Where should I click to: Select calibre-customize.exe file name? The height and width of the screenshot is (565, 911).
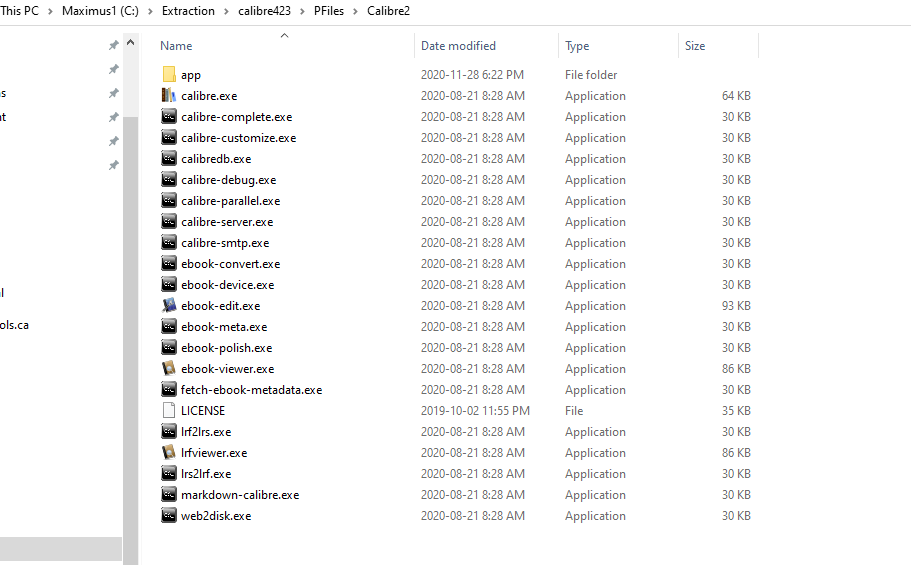coord(239,138)
